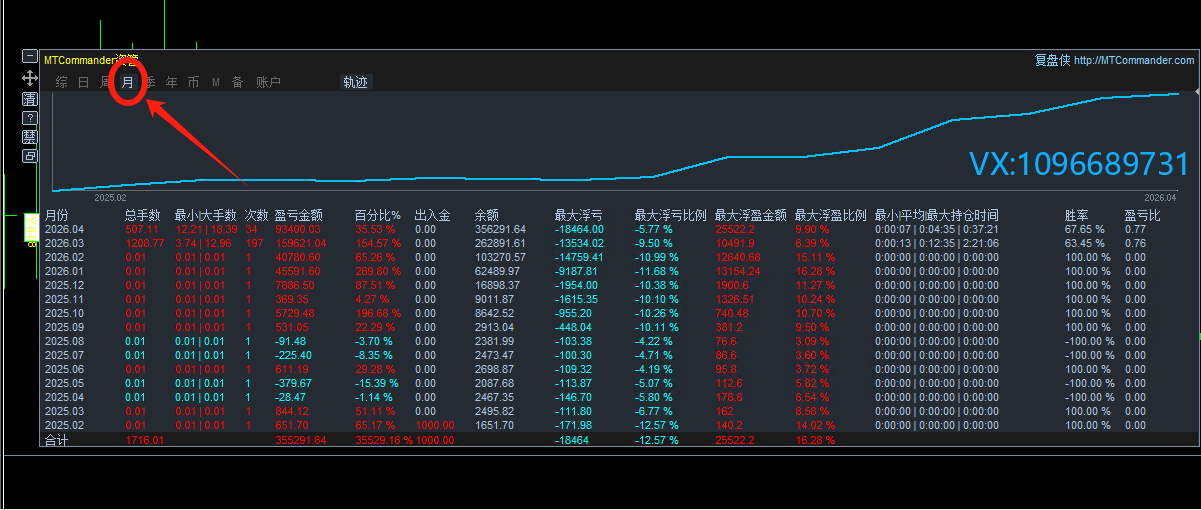Open the 备 tab
1201x510 pixels.
(237, 83)
